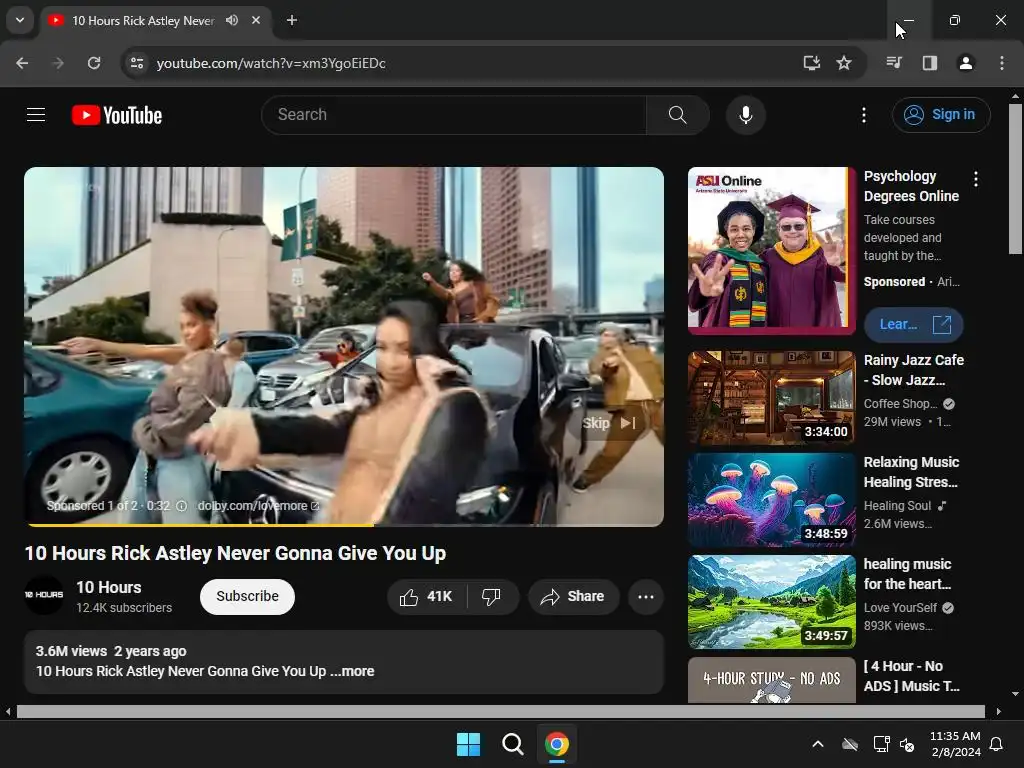The image size is (1024, 768).
Task: Open Windows taskbar search
Action: (513, 744)
